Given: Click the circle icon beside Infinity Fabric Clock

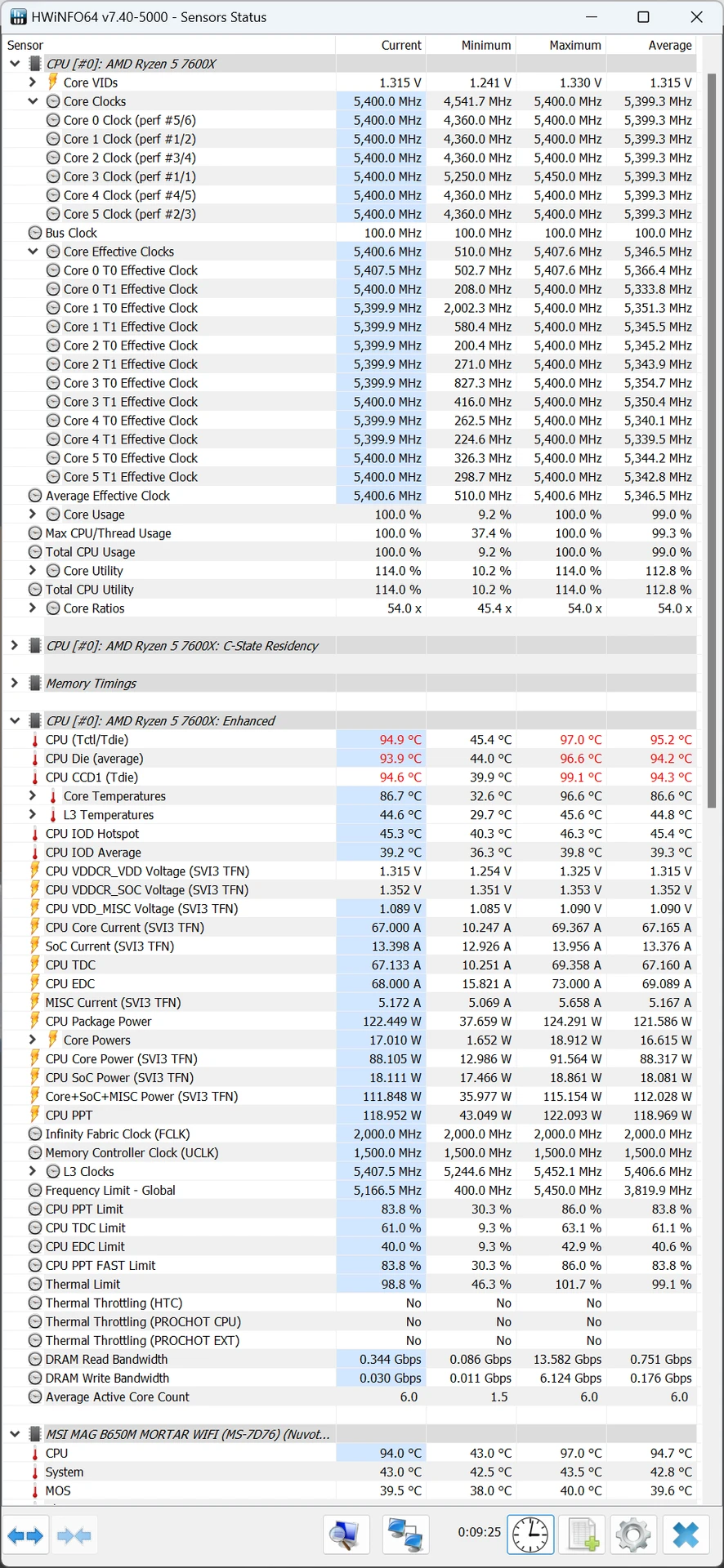Looking at the screenshot, I should tap(35, 1134).
